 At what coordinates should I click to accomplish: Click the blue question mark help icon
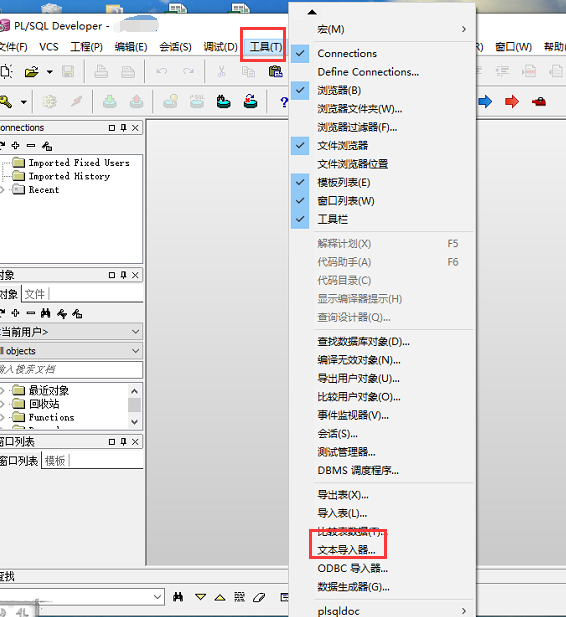coord(283,102)
